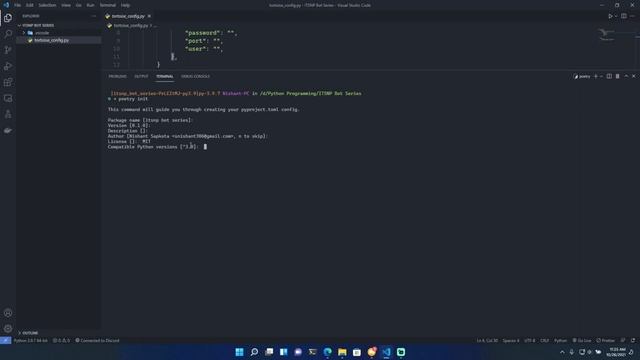Create a new terminal with plus icon

pos(596,76)
